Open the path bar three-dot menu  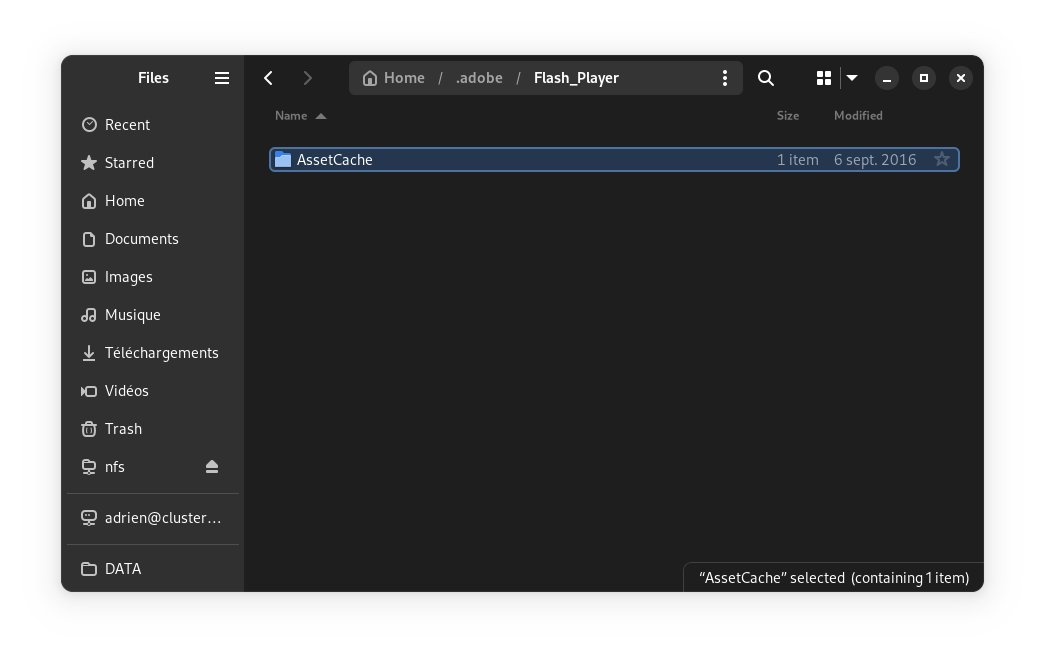click(x=724, y=78)
